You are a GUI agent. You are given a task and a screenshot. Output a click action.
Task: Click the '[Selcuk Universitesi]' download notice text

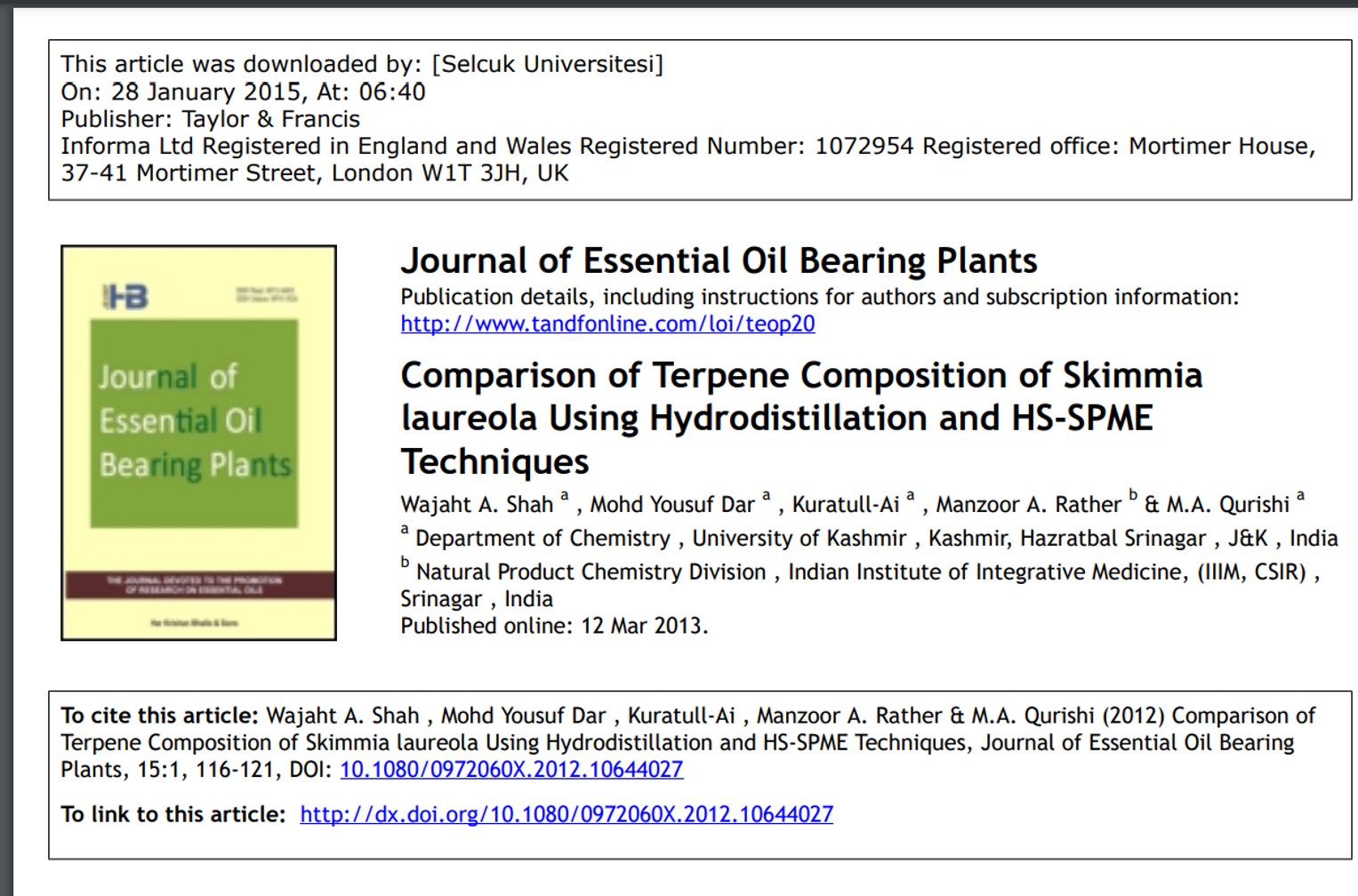548,64
